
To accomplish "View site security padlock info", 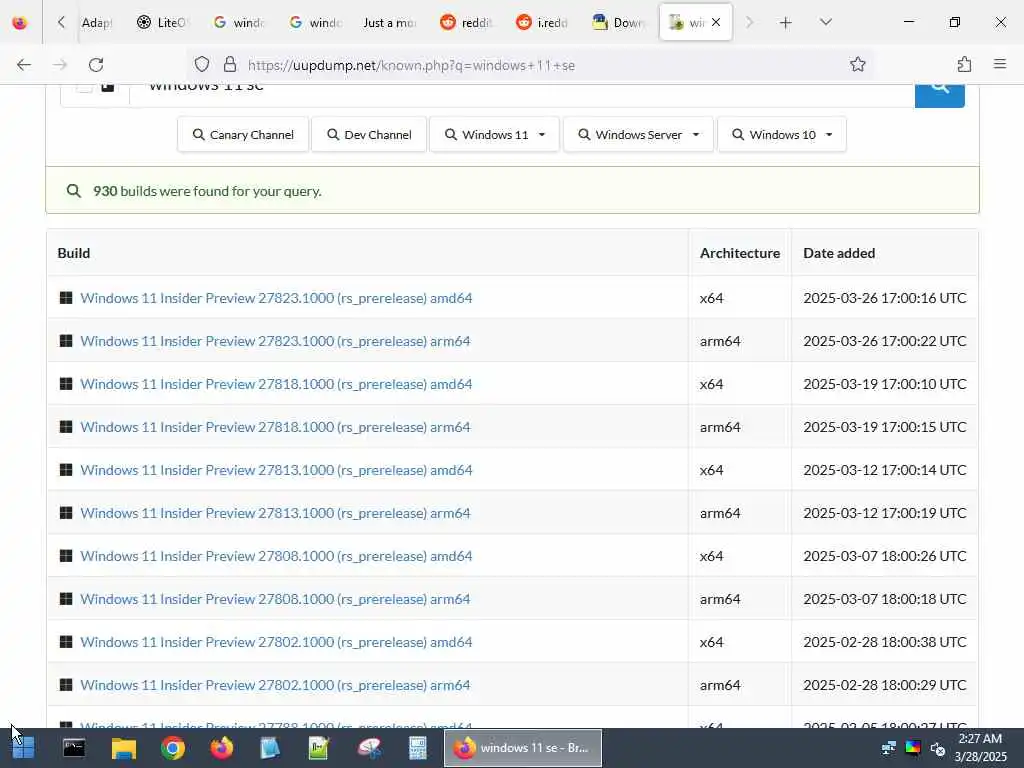I will click(x=229, y=65).
